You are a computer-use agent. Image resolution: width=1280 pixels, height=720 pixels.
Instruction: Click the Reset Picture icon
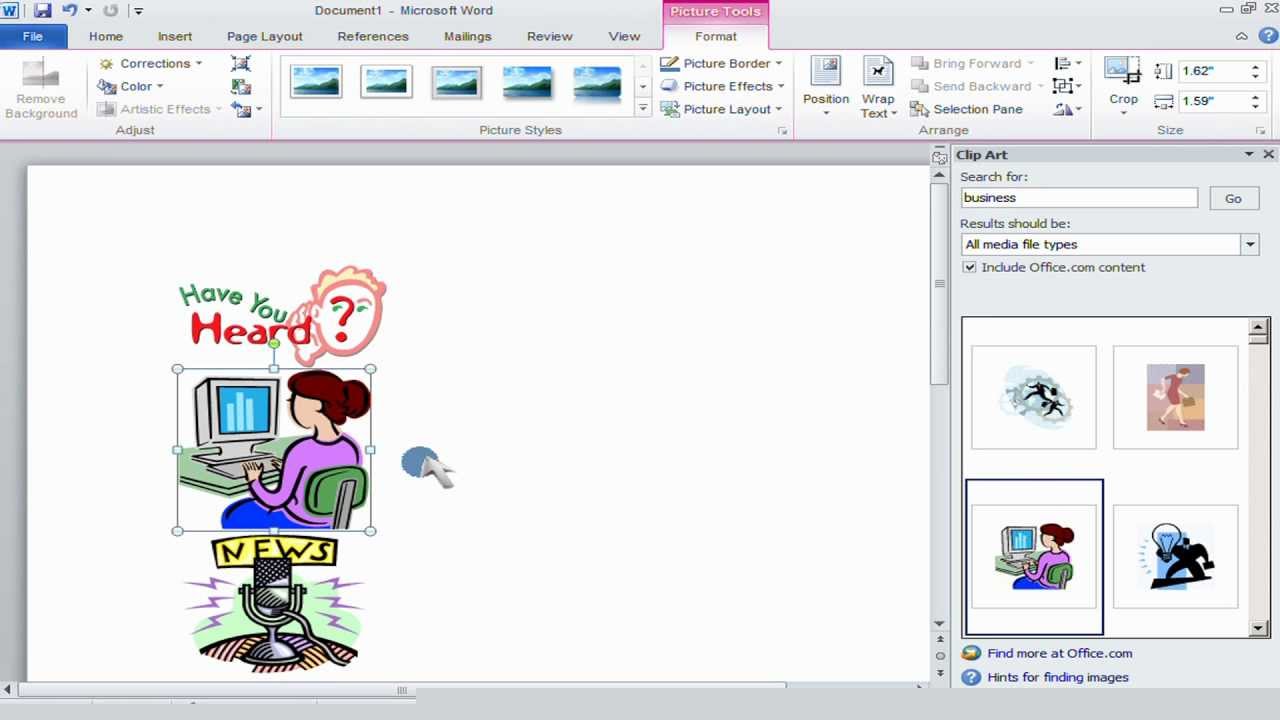pos(240,109)
